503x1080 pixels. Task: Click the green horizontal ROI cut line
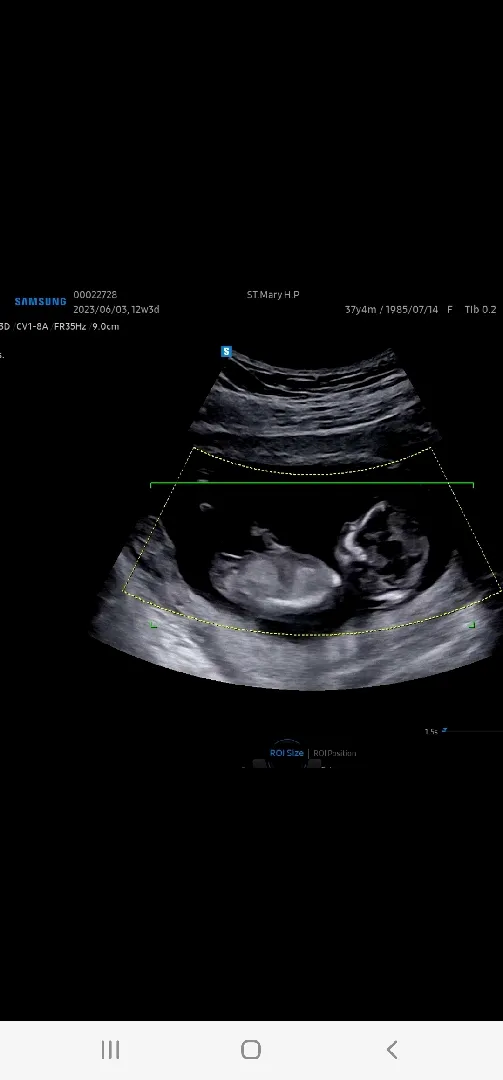coord(311,484)
